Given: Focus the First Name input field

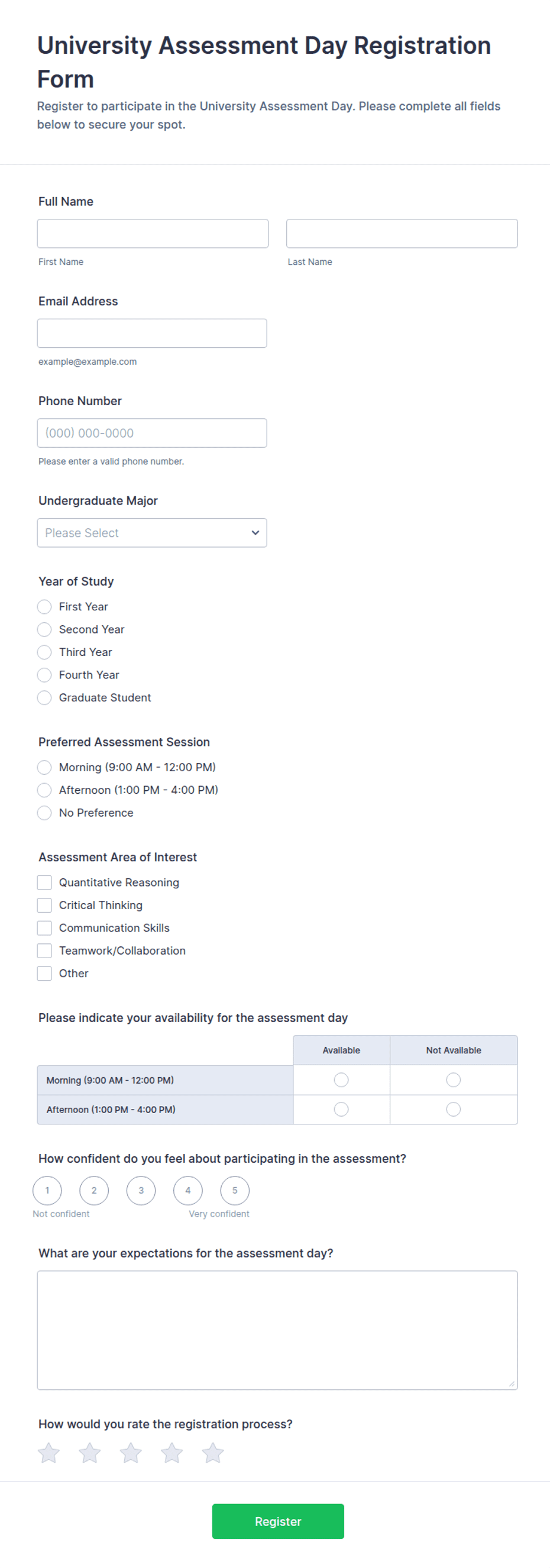Looking at the screenshot, I should (x=153, y=233).
